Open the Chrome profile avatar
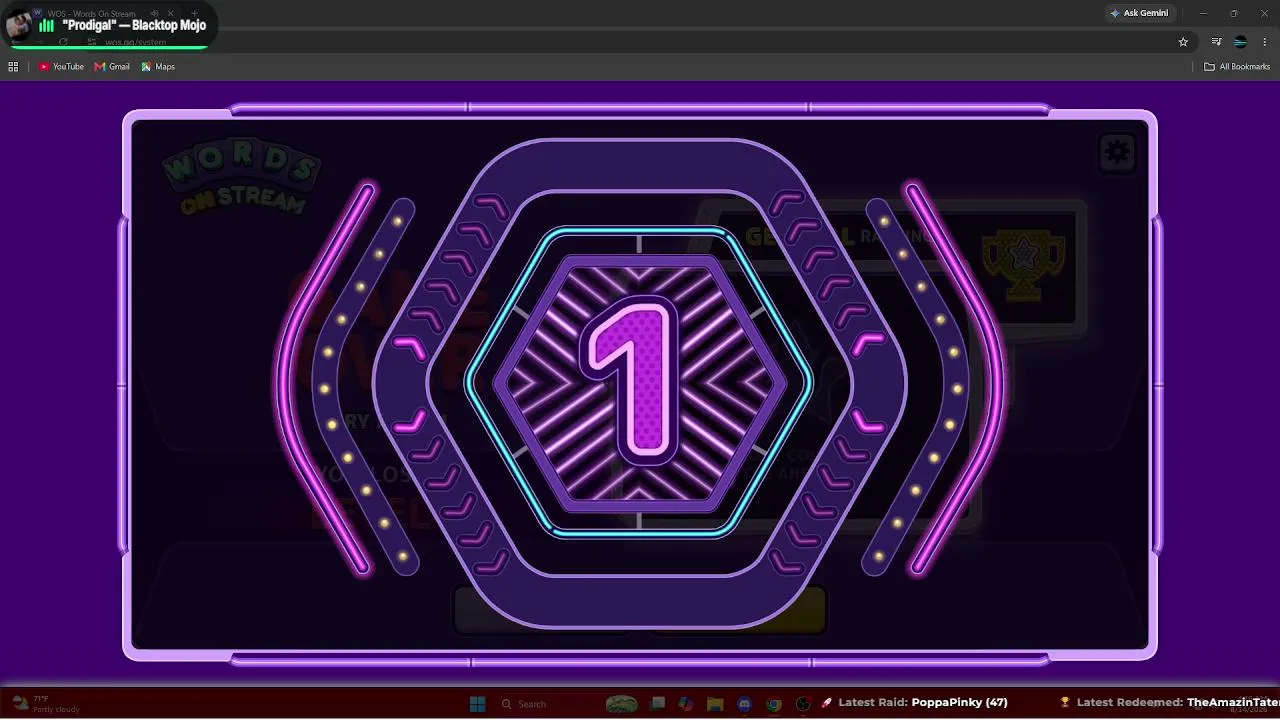 click(1241, 42)
